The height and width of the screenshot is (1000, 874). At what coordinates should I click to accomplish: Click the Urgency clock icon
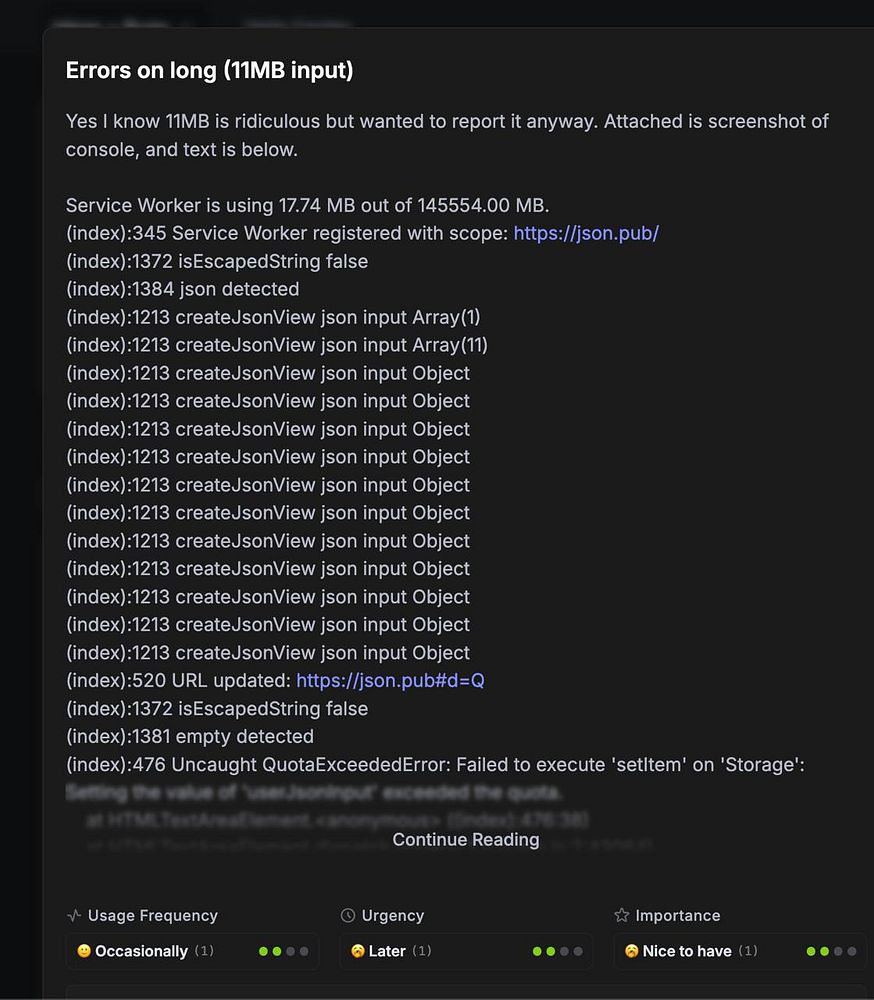348,916
